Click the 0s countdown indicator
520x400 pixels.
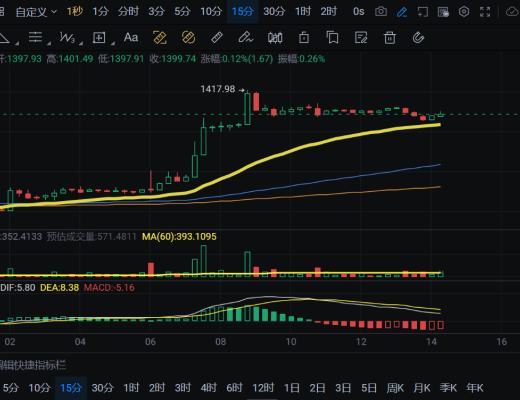(x=359, y=12)
